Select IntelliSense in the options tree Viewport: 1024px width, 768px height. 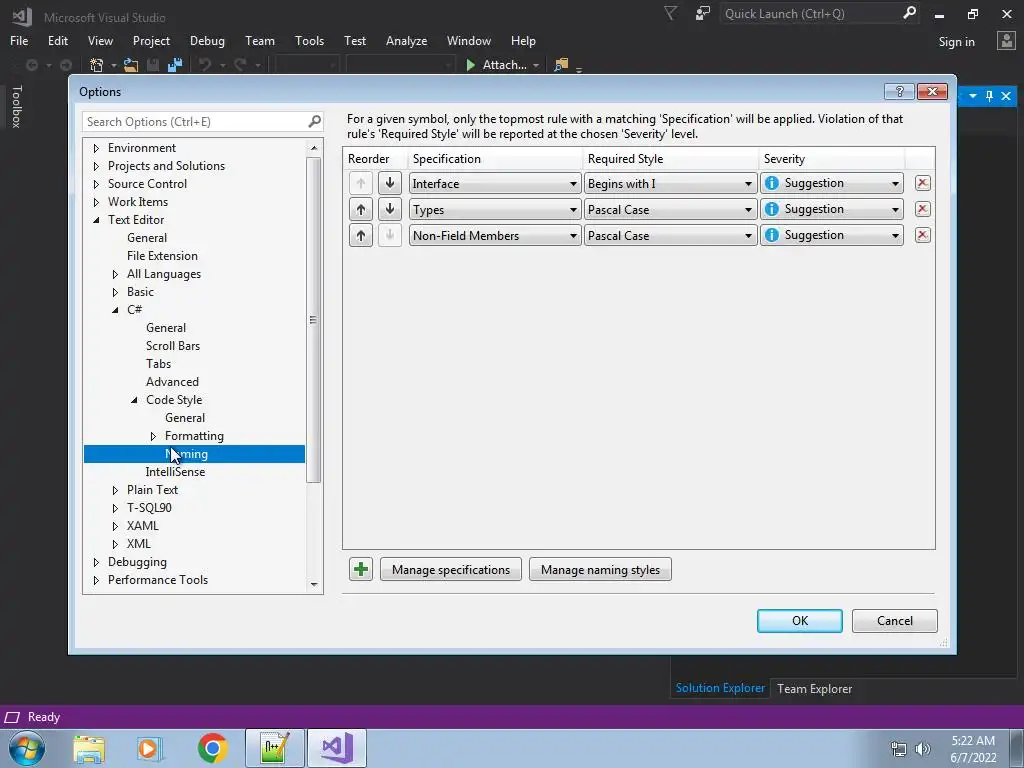(x=175, y=472)
